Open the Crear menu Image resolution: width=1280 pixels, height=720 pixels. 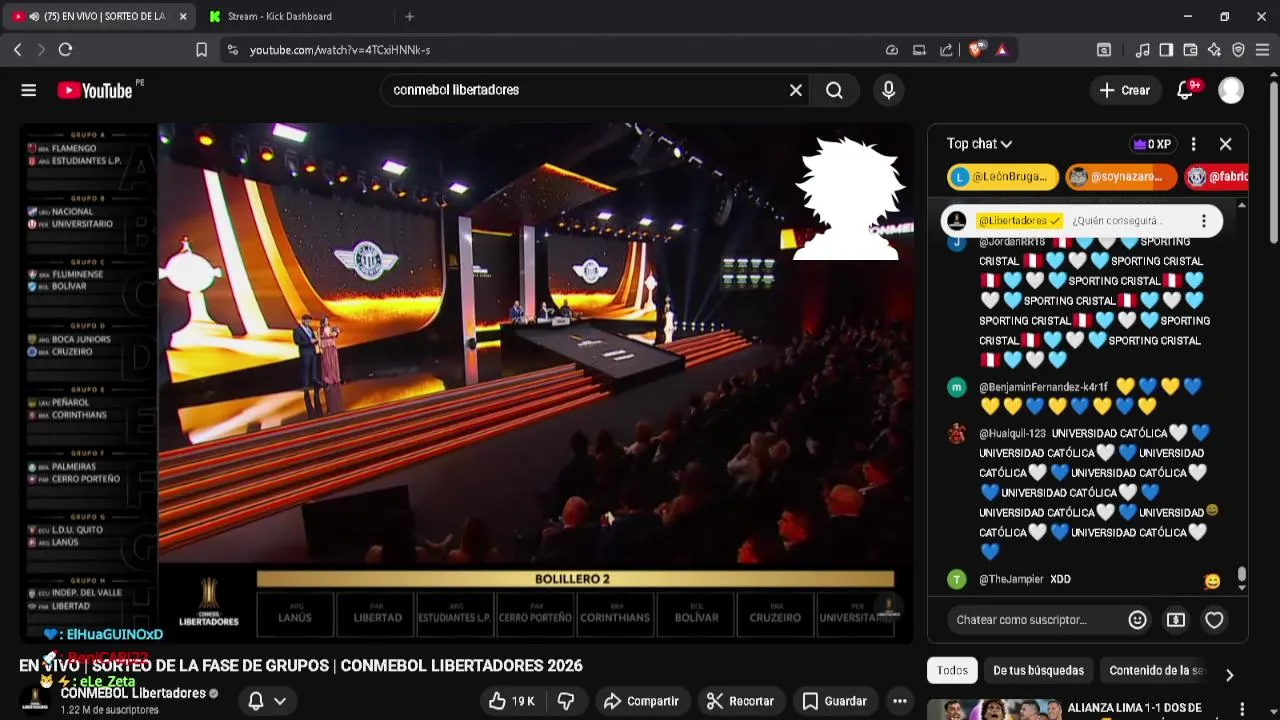pyautogui.click(x=1125, y=90)
